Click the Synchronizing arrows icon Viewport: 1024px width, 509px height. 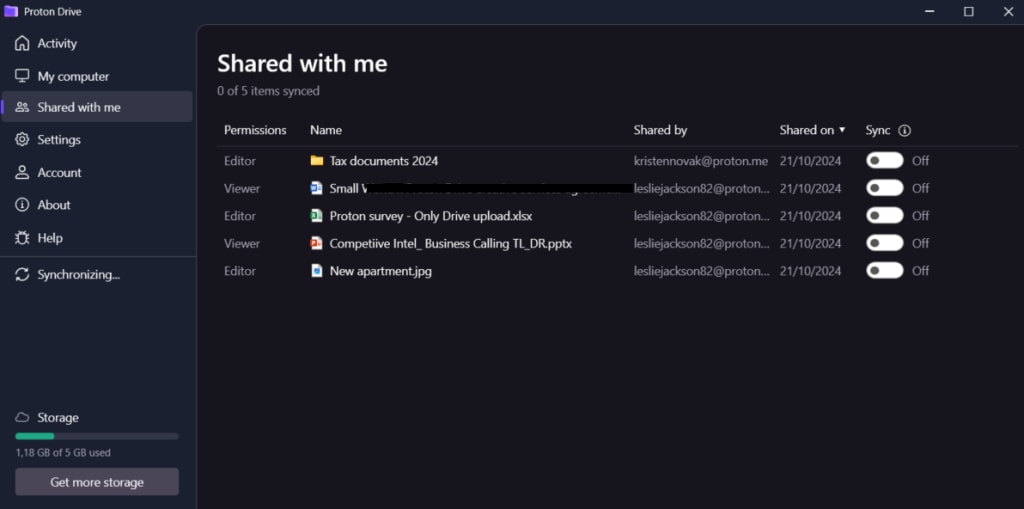click(22, 274)
